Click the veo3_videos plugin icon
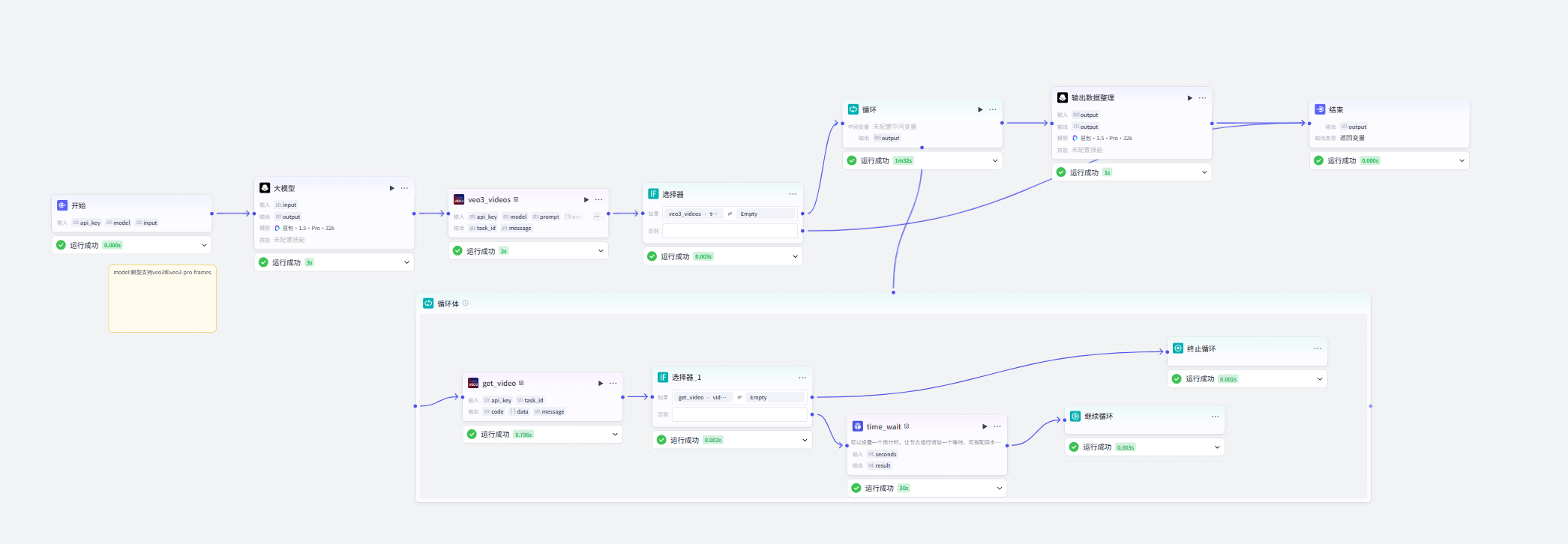This screenshot has height=544, width=1568. click(459, 199)
